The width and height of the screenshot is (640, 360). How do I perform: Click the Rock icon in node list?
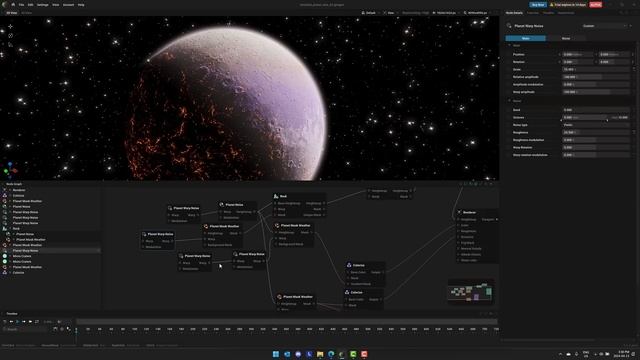(x=5, y=229)
